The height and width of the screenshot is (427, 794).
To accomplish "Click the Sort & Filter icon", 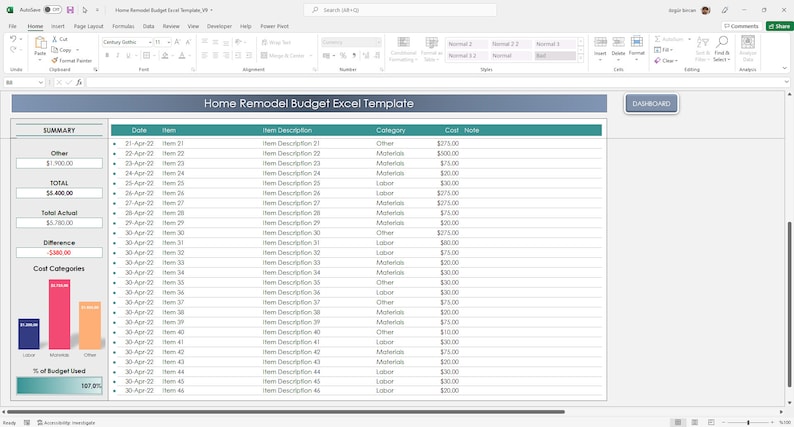I will (702, 43).
